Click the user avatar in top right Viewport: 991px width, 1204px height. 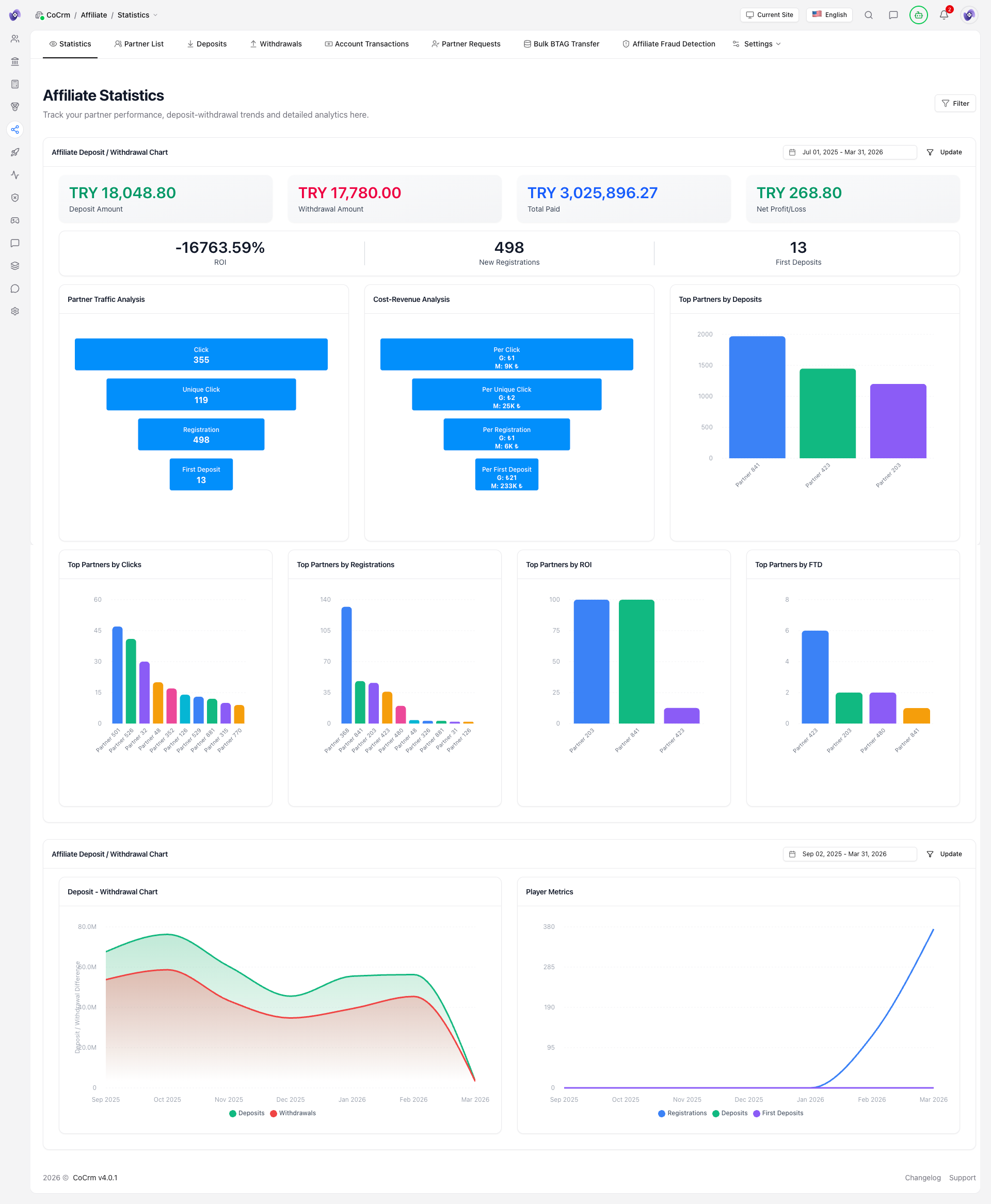(x=969, y=15)
